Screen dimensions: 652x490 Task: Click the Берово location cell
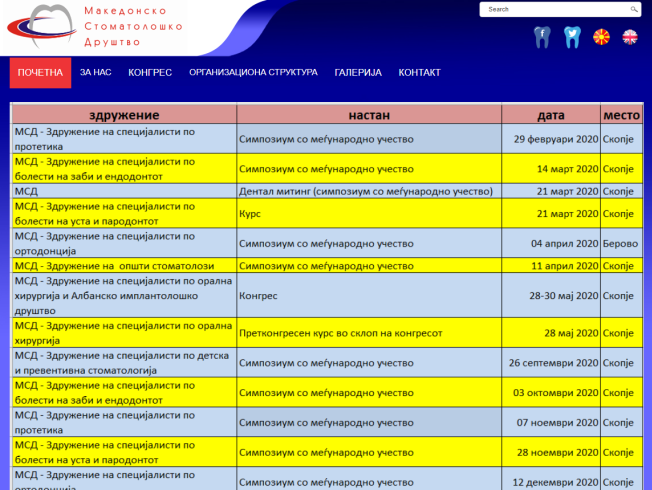coord(620,243)
